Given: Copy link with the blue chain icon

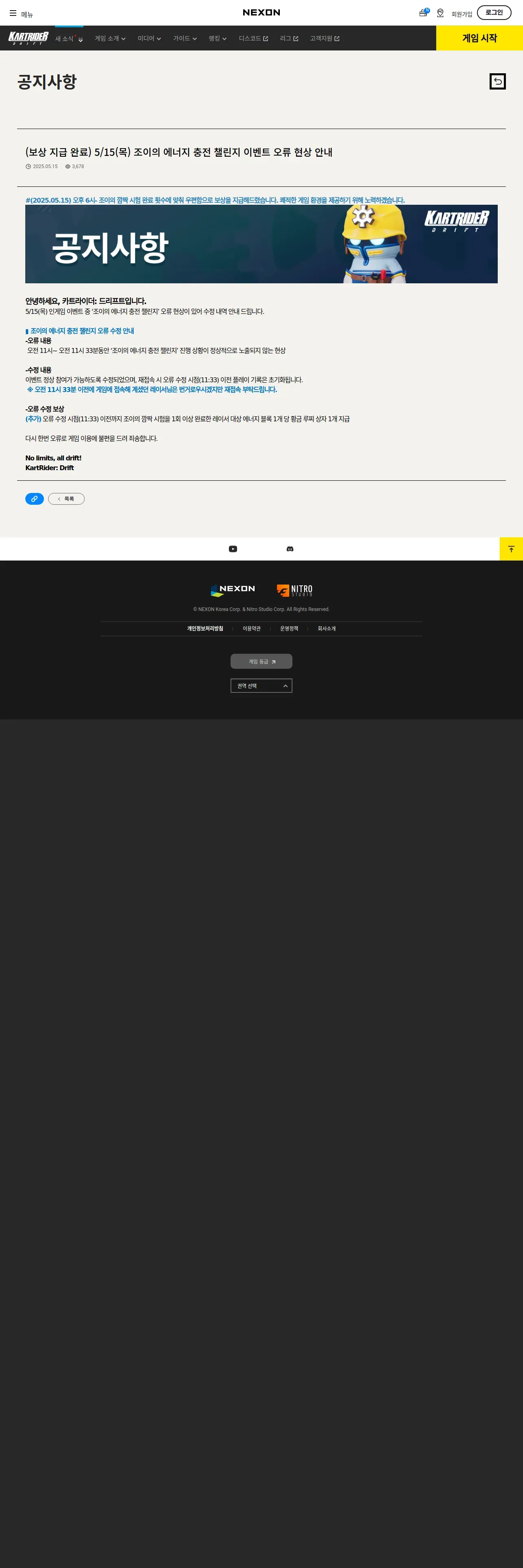Looking at the screenshot, I should 34,499.
